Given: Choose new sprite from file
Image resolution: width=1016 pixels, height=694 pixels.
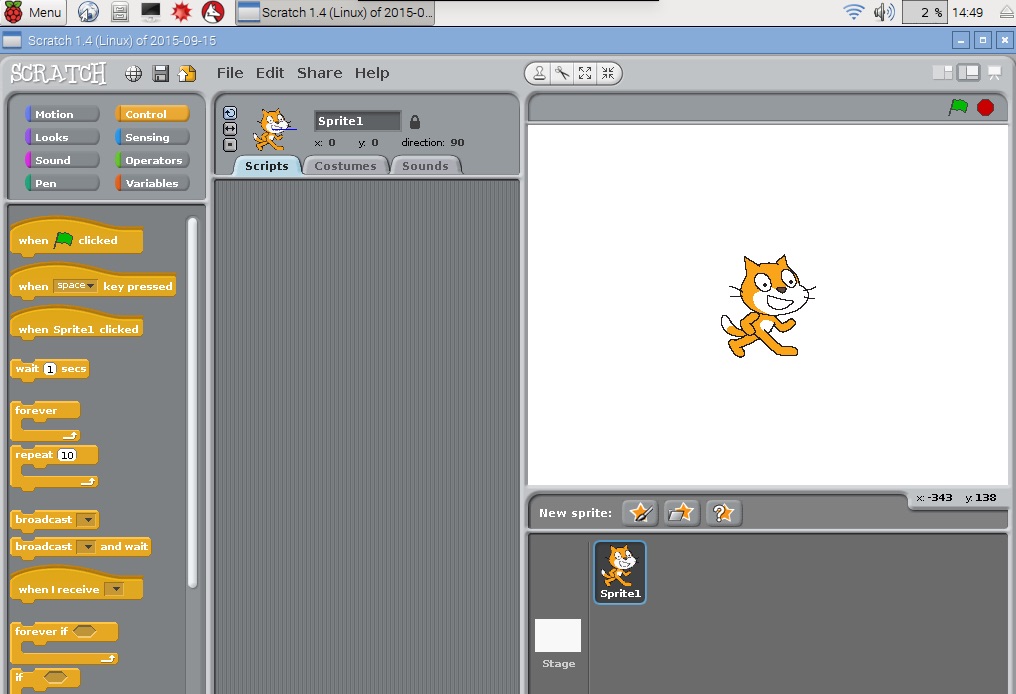Looking at the screenshot, I should coord(681,513).
